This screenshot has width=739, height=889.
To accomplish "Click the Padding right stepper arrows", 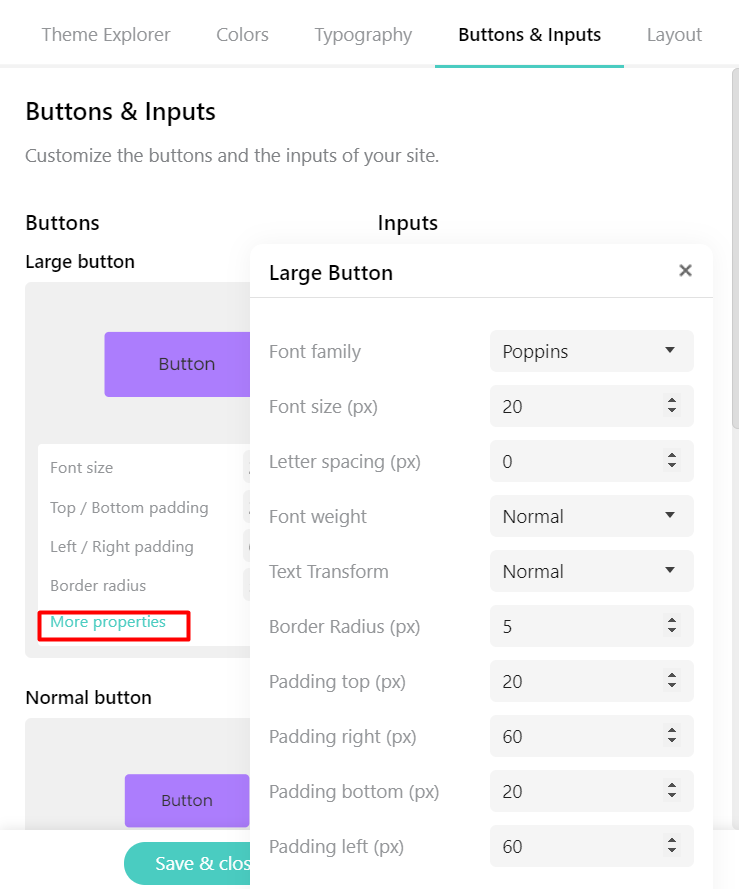I will pyautogui.click(x=672, y=737).
